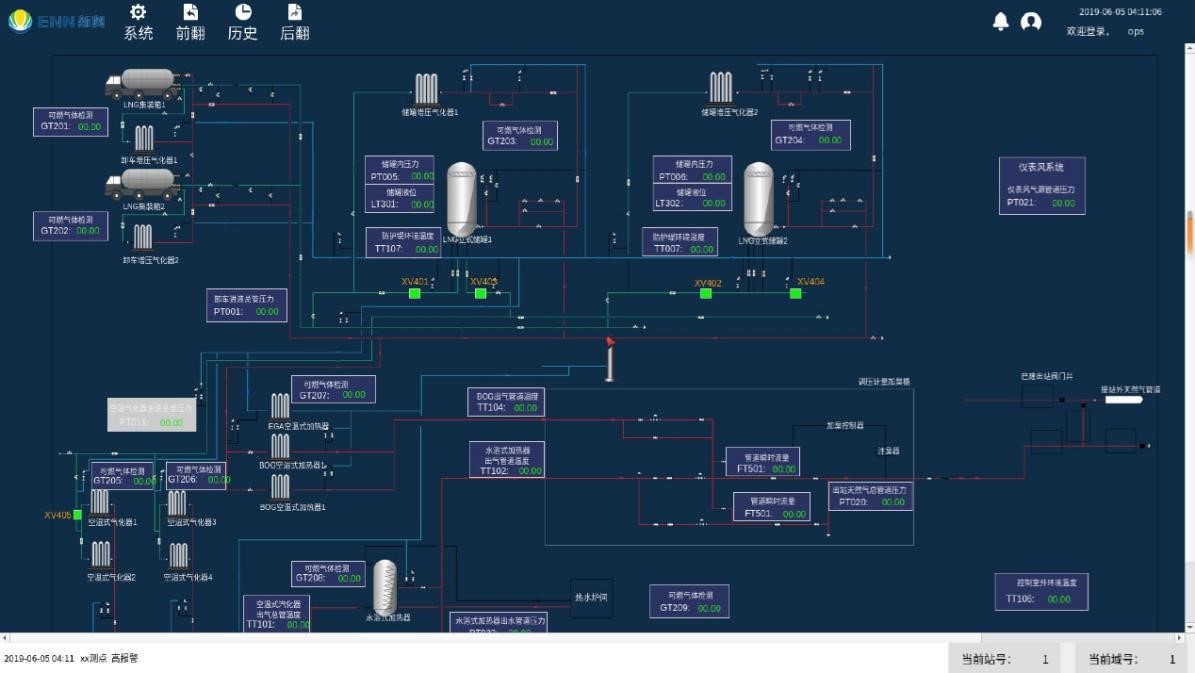Screen dimensions: 1195x673
Task: Click the TT104 BOG outlet temperature panel
Action: tap(506, 402)
